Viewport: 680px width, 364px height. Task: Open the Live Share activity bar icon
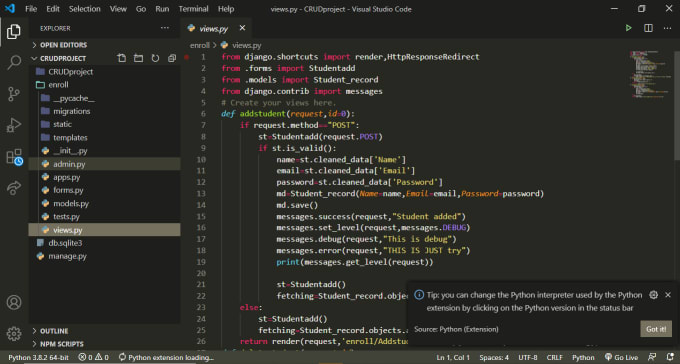pyautogui.click(x=14, y=188)
